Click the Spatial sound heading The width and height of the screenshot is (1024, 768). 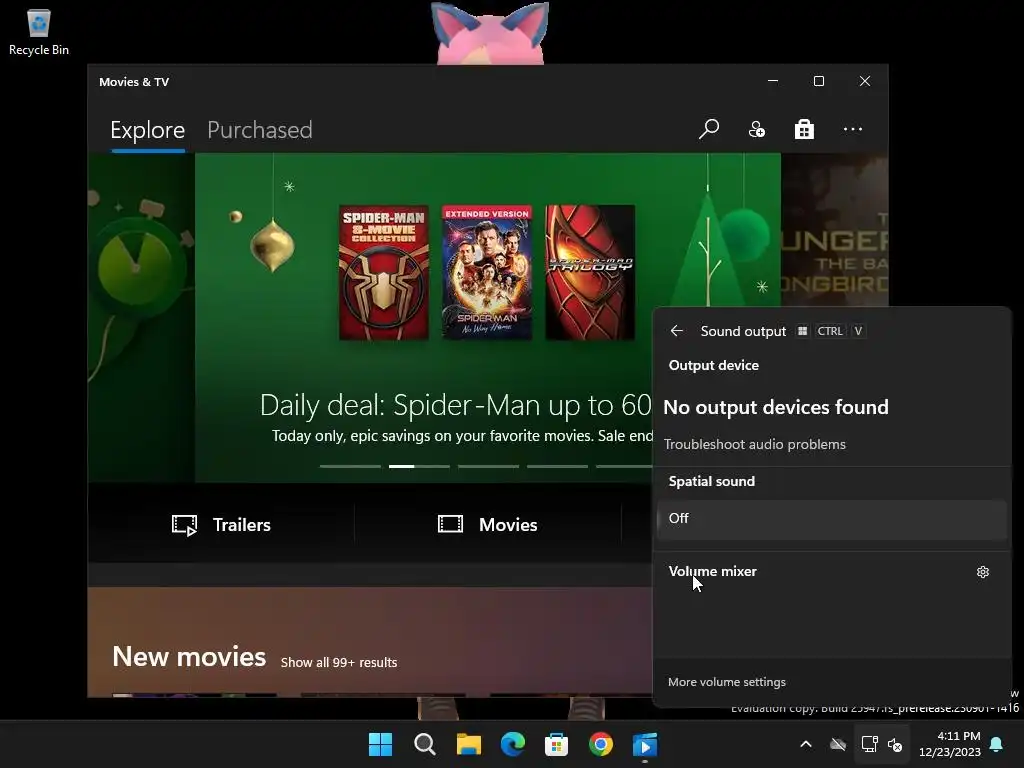pos(712,481)
